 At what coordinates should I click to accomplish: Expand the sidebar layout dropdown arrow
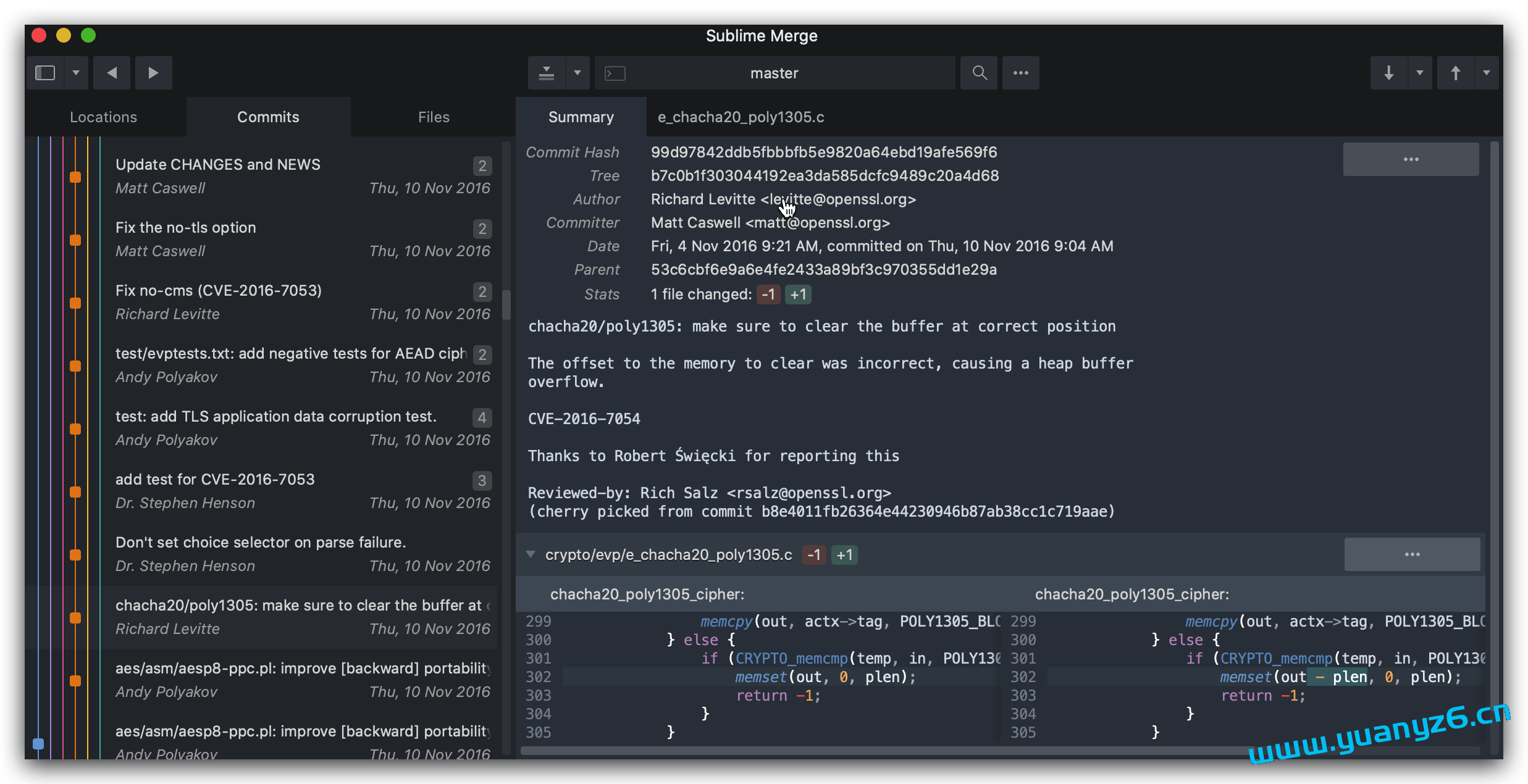75,72
